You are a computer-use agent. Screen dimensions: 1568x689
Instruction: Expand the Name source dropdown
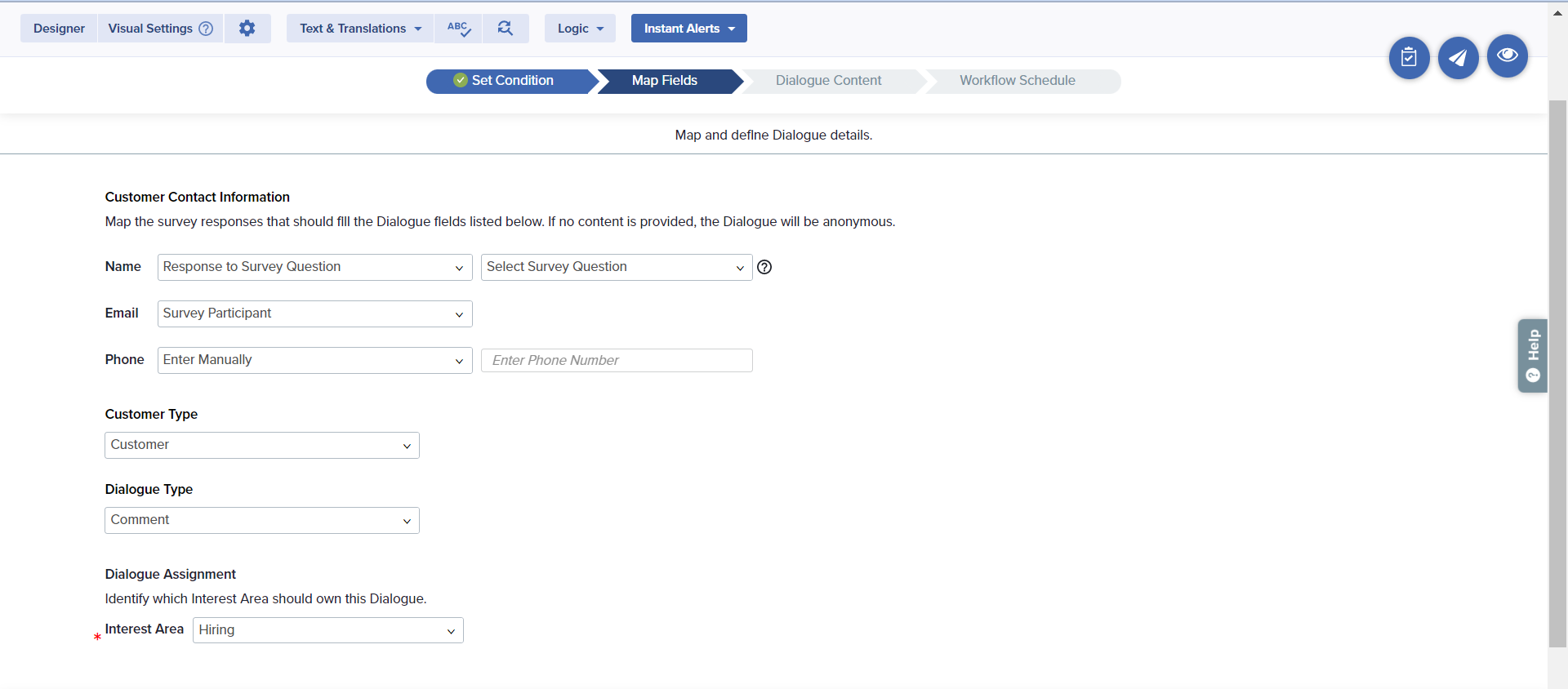[314, 267]
